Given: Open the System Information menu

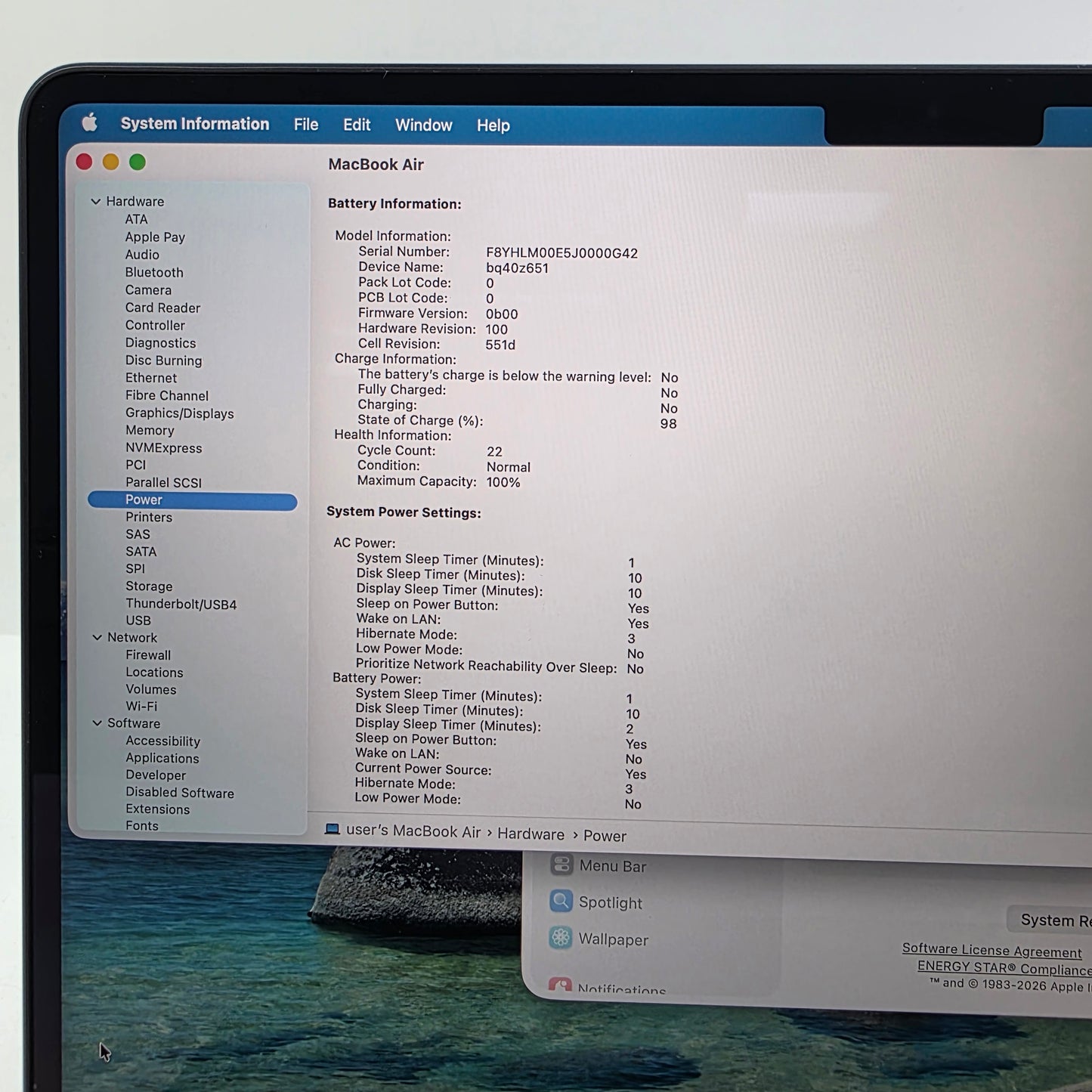Looking at the screenshot, I should [x=195, y=123].
